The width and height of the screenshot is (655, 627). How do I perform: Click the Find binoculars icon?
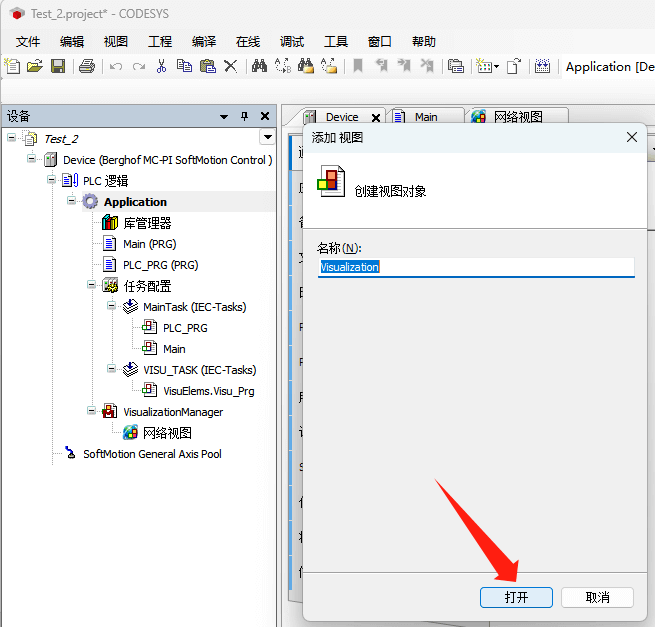(x=259, y=66)
